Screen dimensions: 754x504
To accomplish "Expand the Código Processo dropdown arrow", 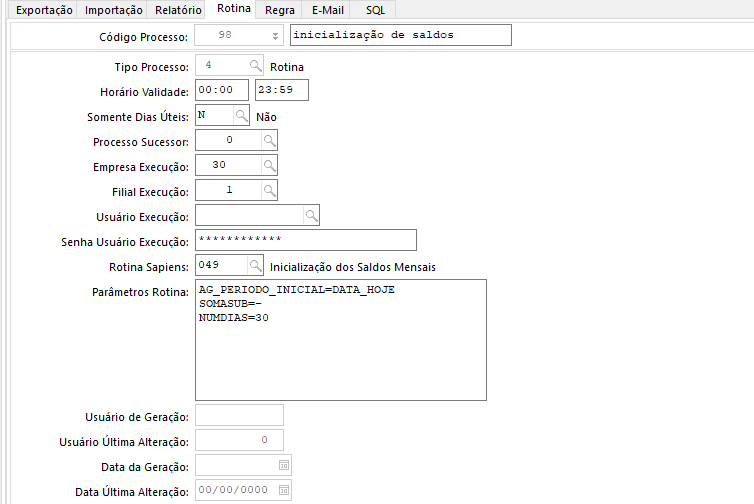I will (275, 36).
